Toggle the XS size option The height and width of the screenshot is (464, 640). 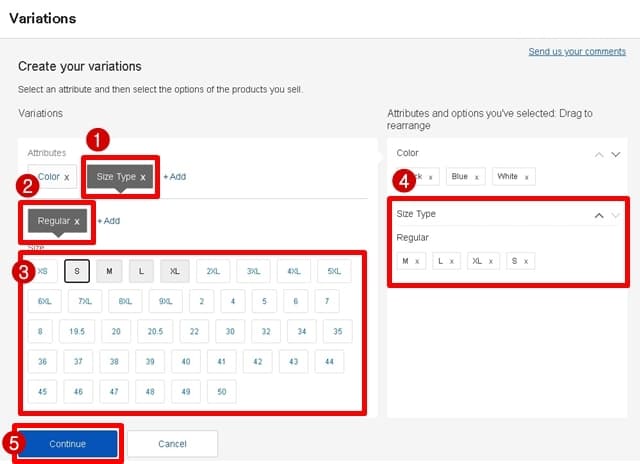40,271
